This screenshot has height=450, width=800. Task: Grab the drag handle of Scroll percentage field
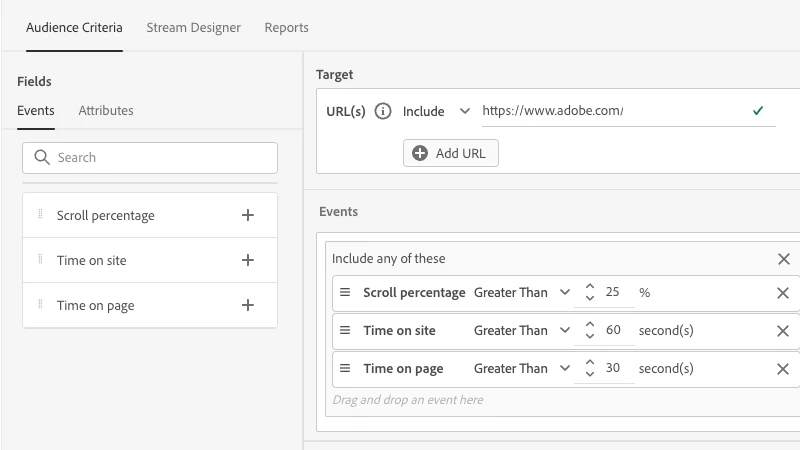point(40,214)
